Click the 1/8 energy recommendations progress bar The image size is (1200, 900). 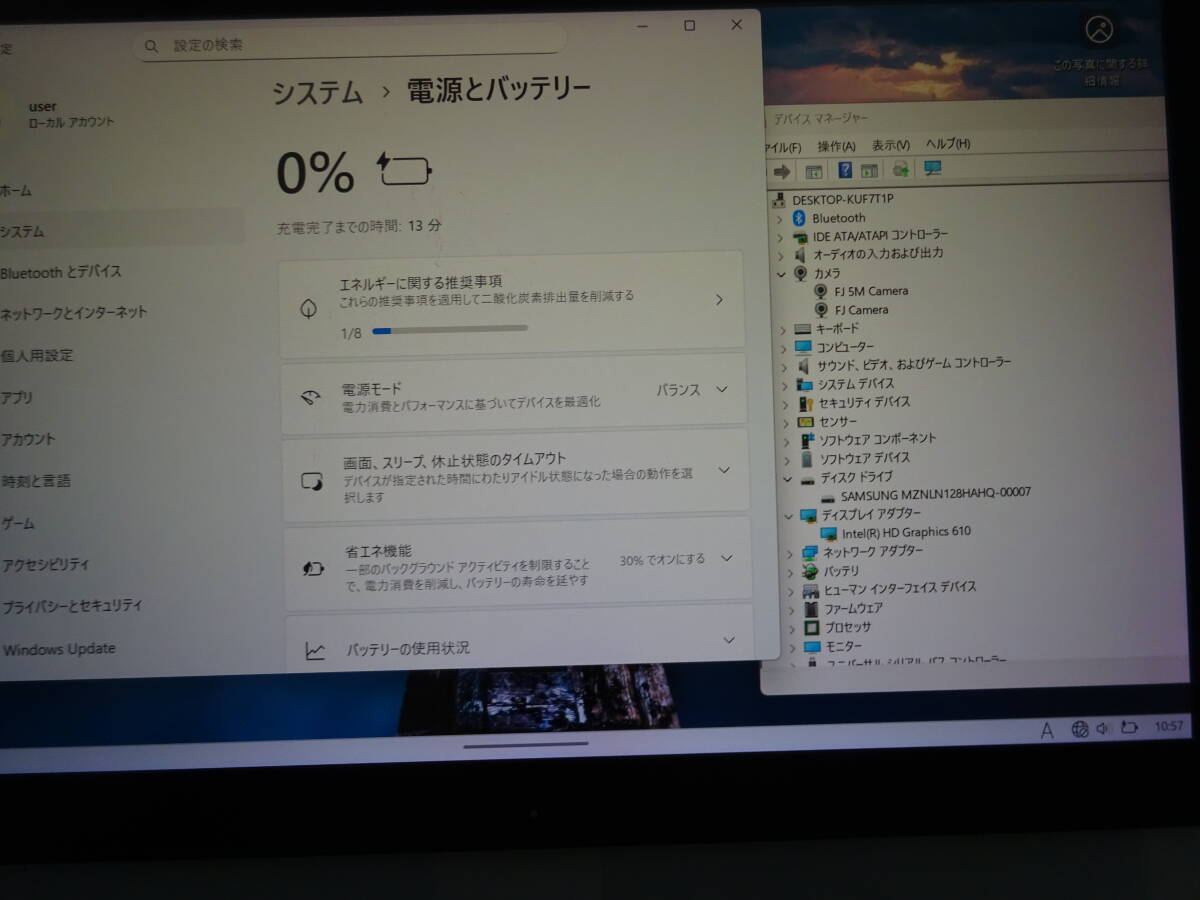(450, 329)
